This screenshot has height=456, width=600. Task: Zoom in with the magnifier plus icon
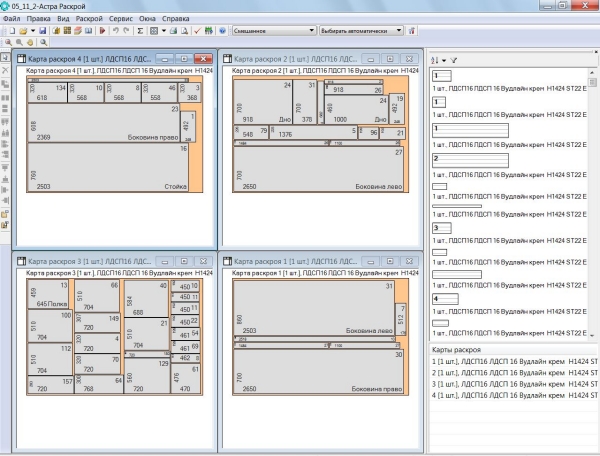tap(8, 42)
